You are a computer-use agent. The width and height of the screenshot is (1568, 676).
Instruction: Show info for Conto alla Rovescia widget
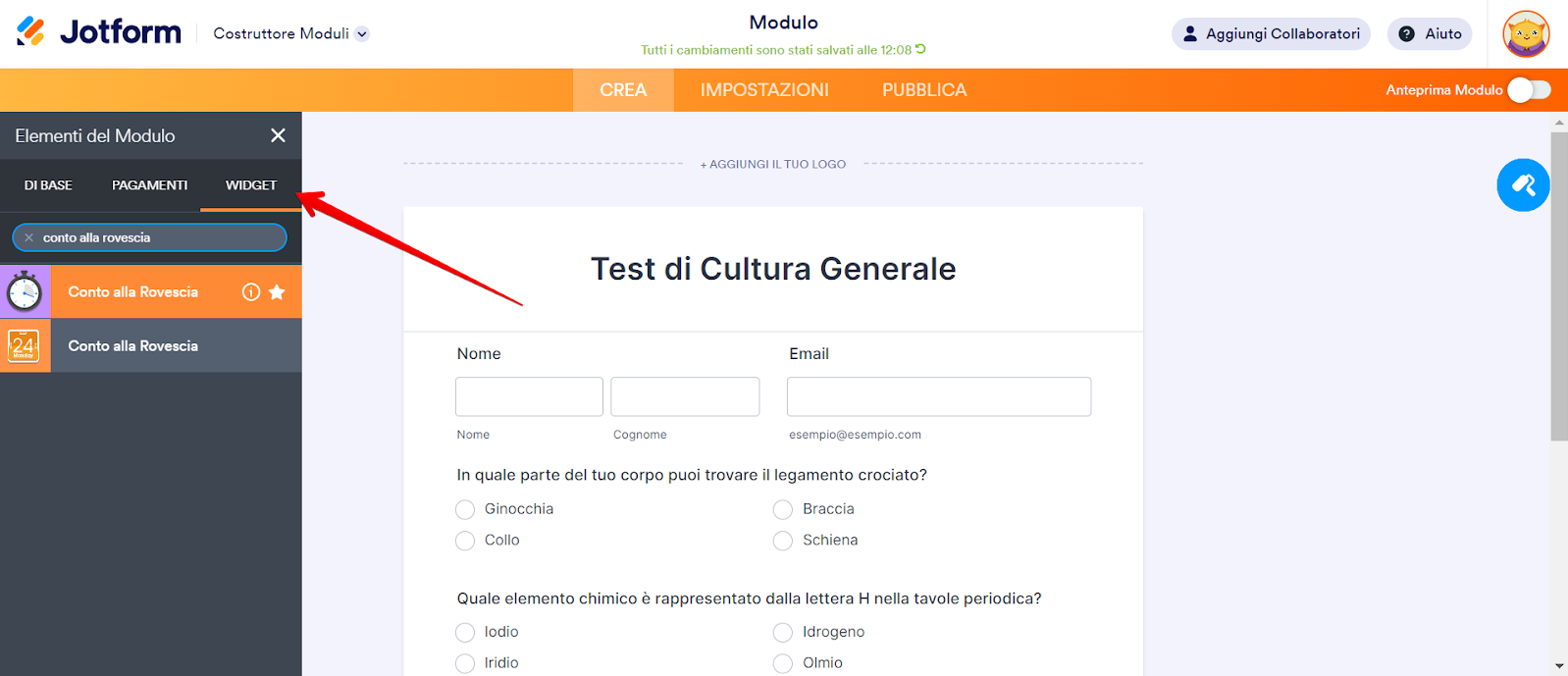coord(251,292)
